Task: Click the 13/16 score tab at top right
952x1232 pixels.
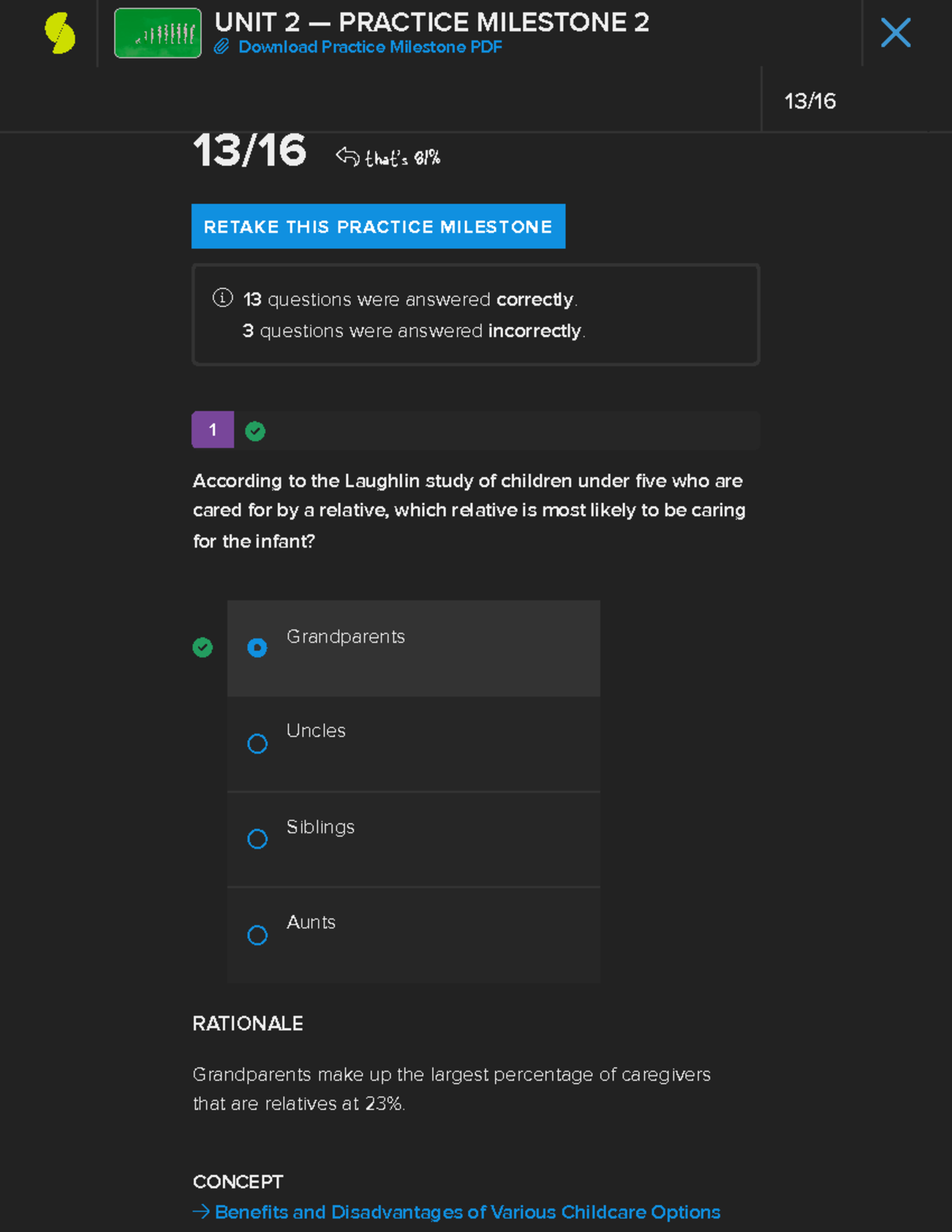Action: pyautogui.click(x=810, y=101)
